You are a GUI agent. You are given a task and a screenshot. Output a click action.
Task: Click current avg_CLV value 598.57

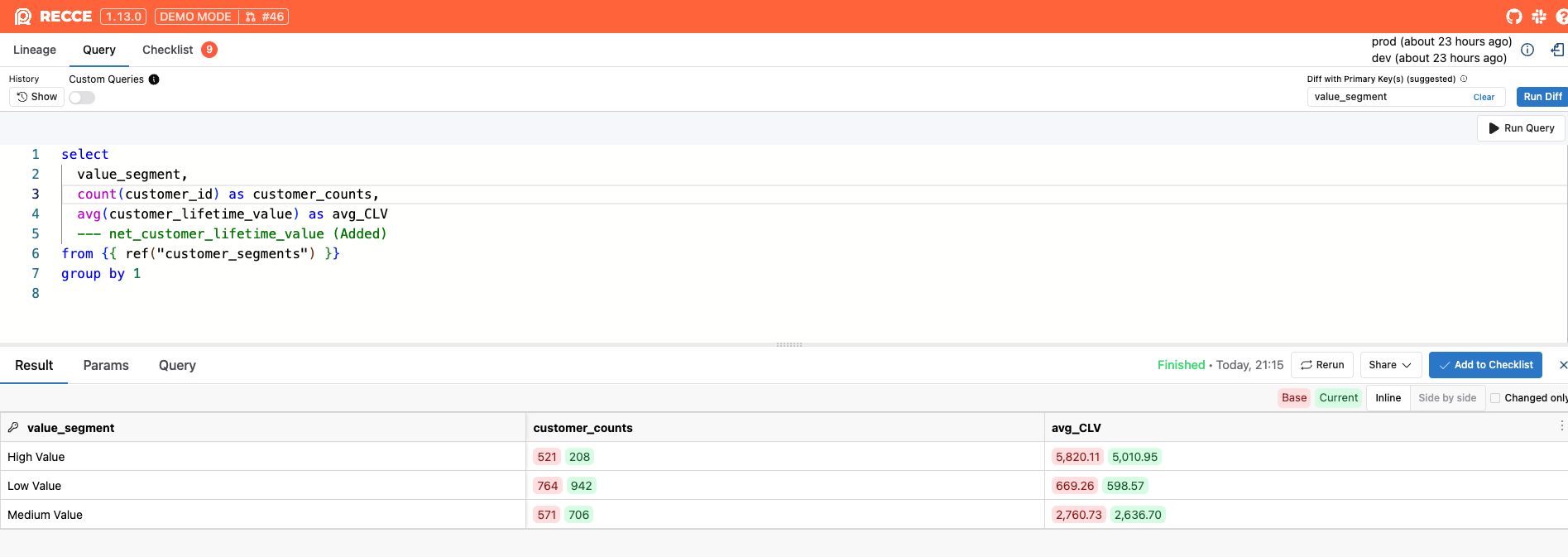pos(1125,486)
